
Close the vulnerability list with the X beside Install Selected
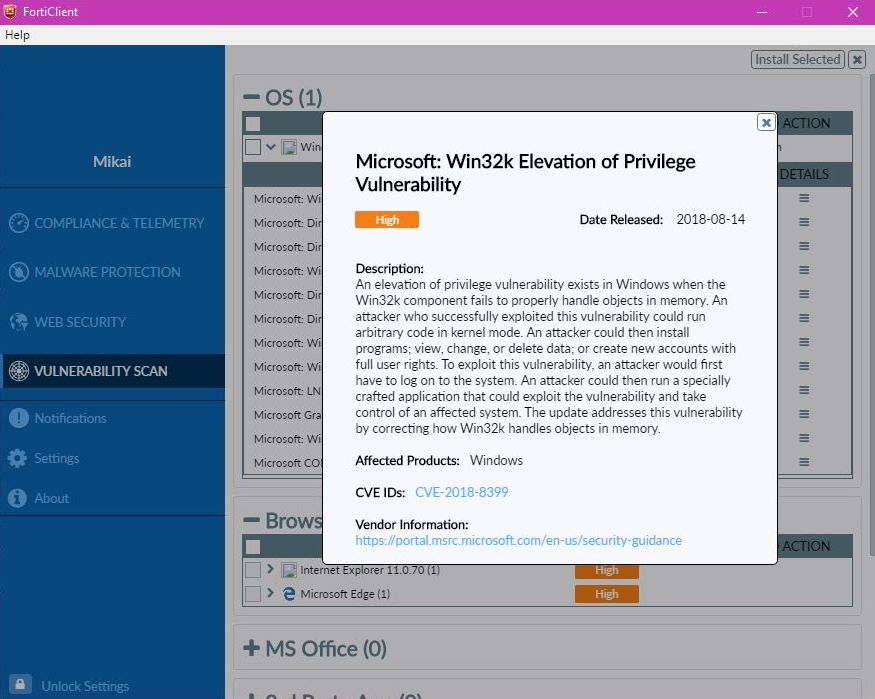tap(857, 59)
